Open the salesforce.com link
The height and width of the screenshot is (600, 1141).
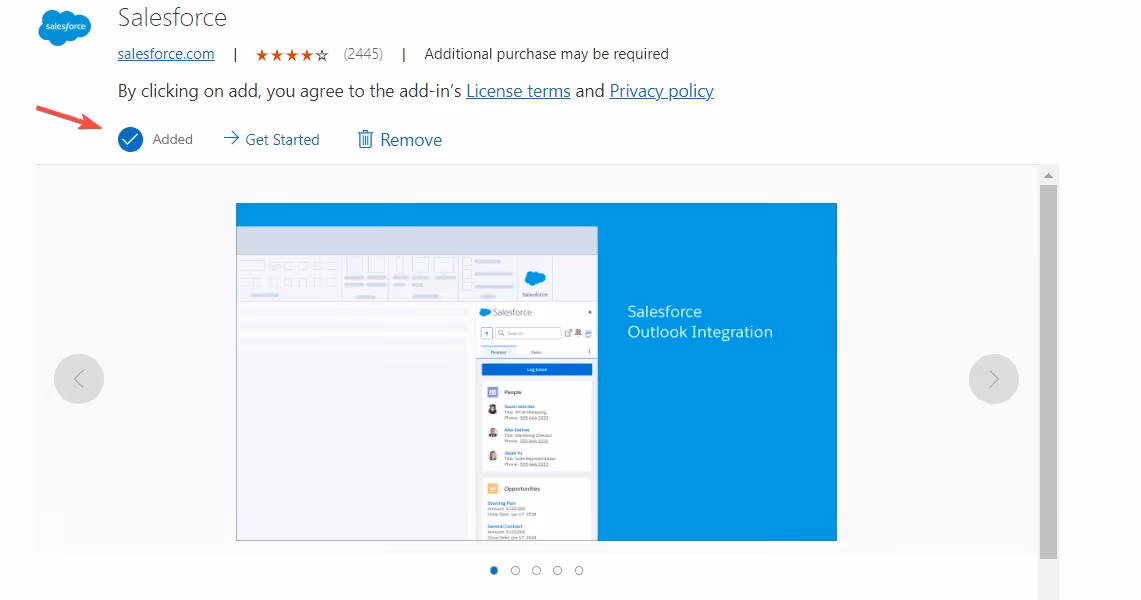point(166,54)
